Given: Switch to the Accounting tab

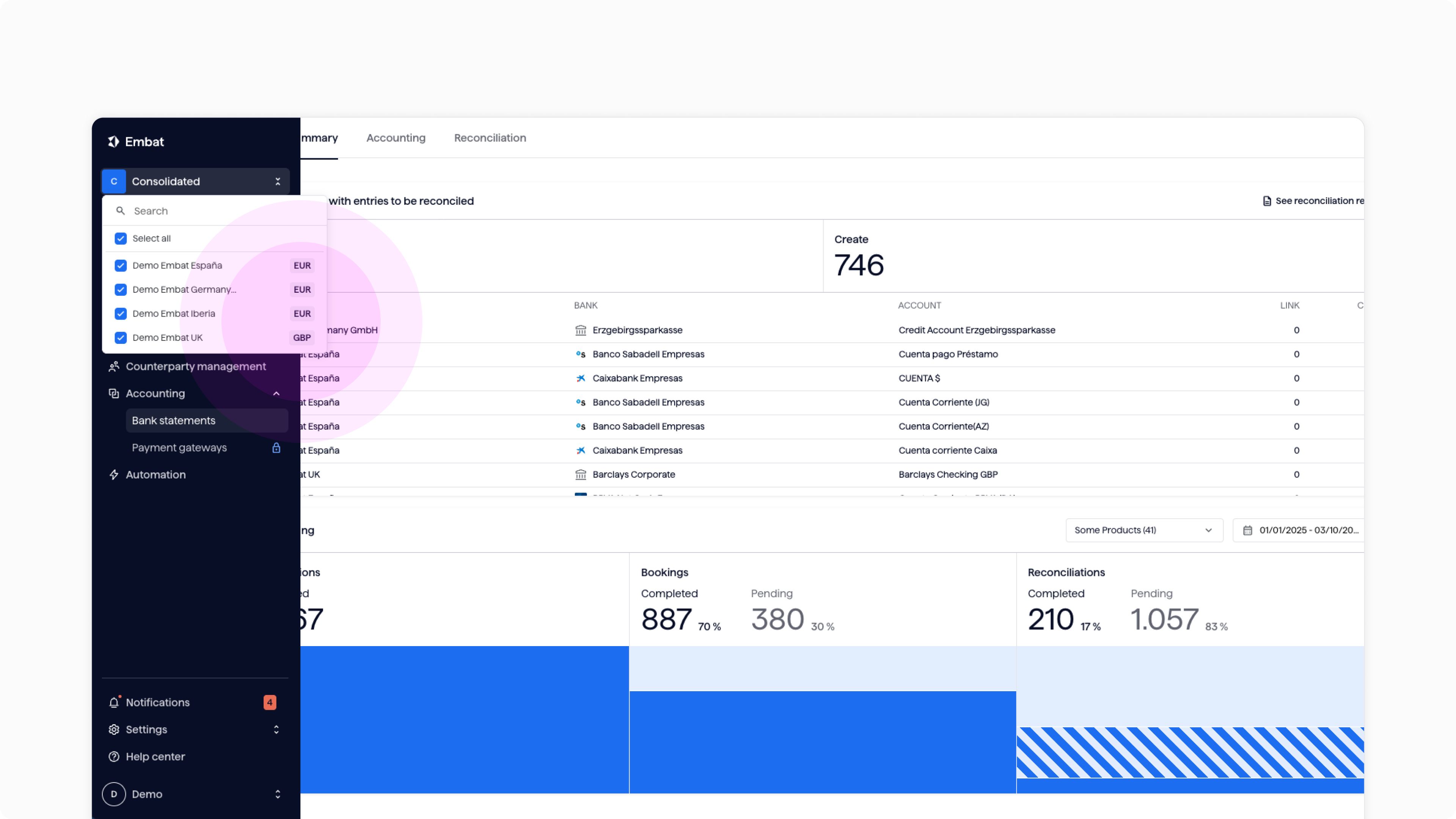Looking at the screenshot, I should coord(395,138).
